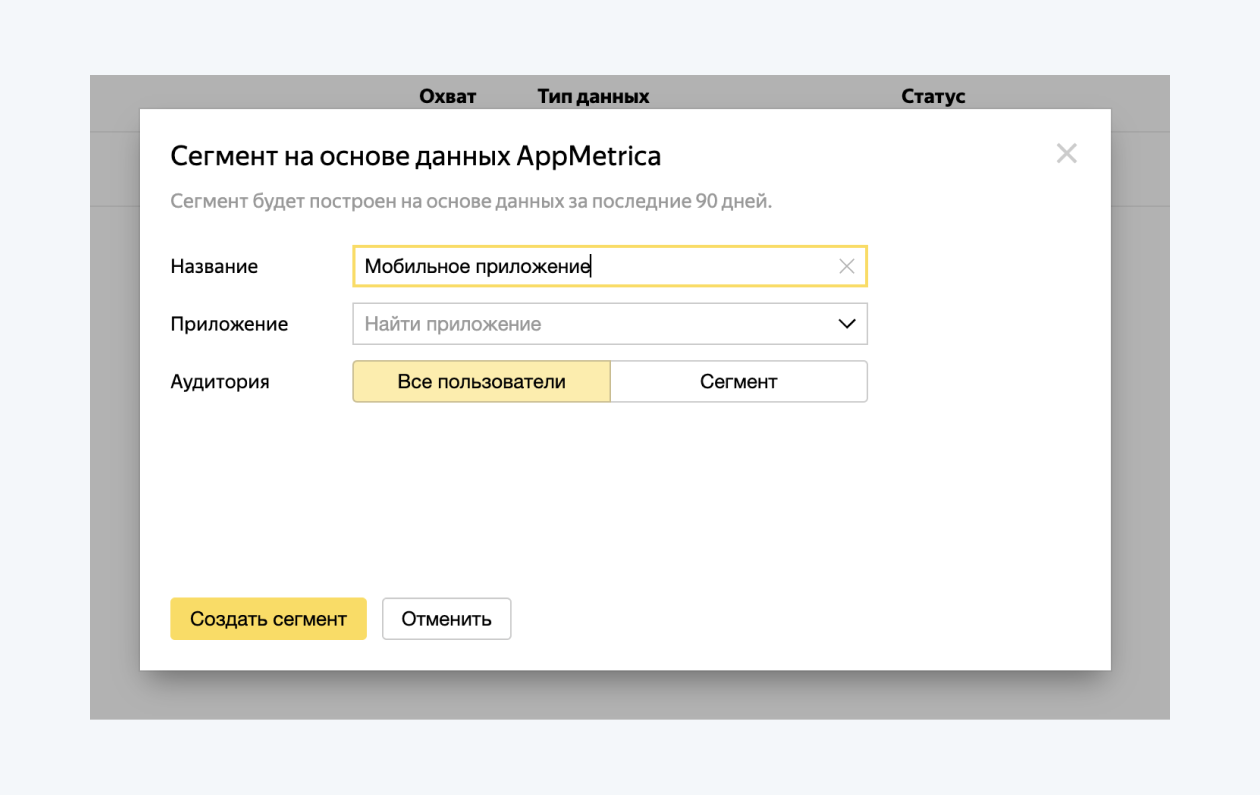Cancel with the Отменить button
Image resolution: width=1260 pixels, height=795 pixels.
click(447, 619)
